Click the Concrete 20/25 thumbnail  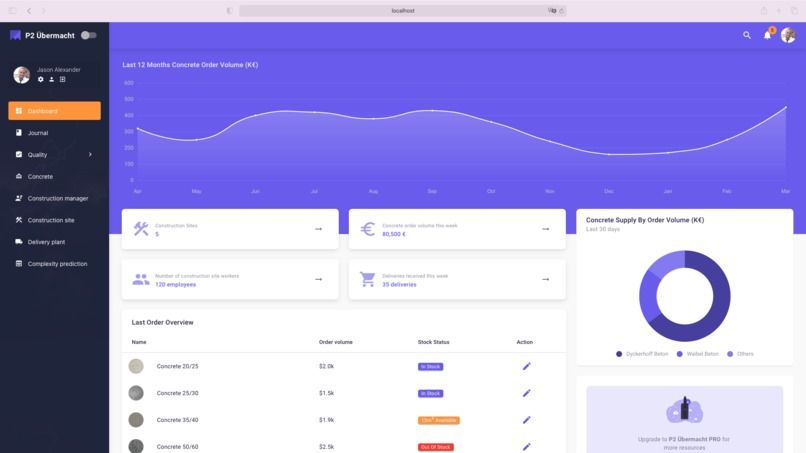click(136, 366)
